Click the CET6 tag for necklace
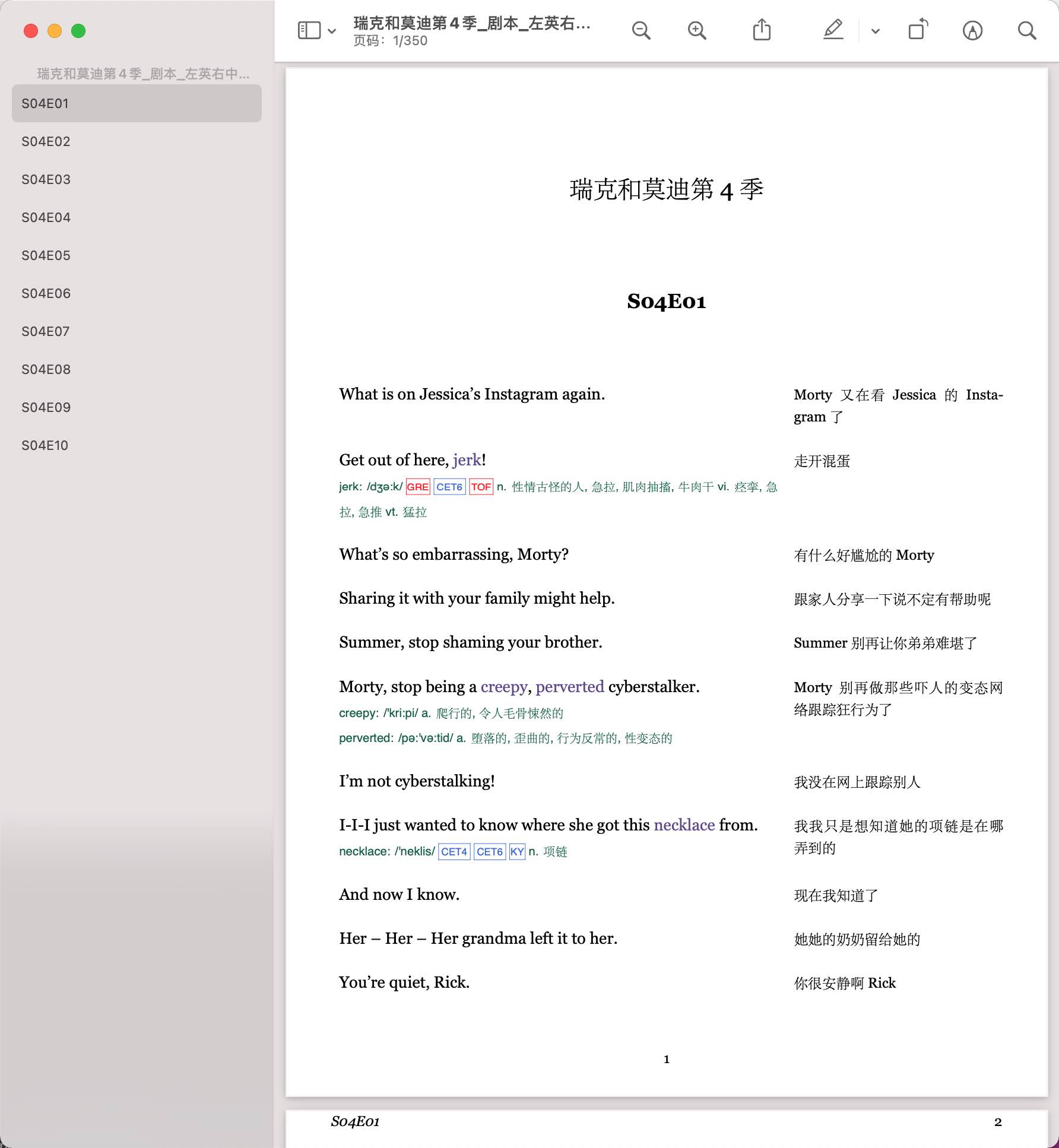The image size is (1059, 1148). (490, 852)
